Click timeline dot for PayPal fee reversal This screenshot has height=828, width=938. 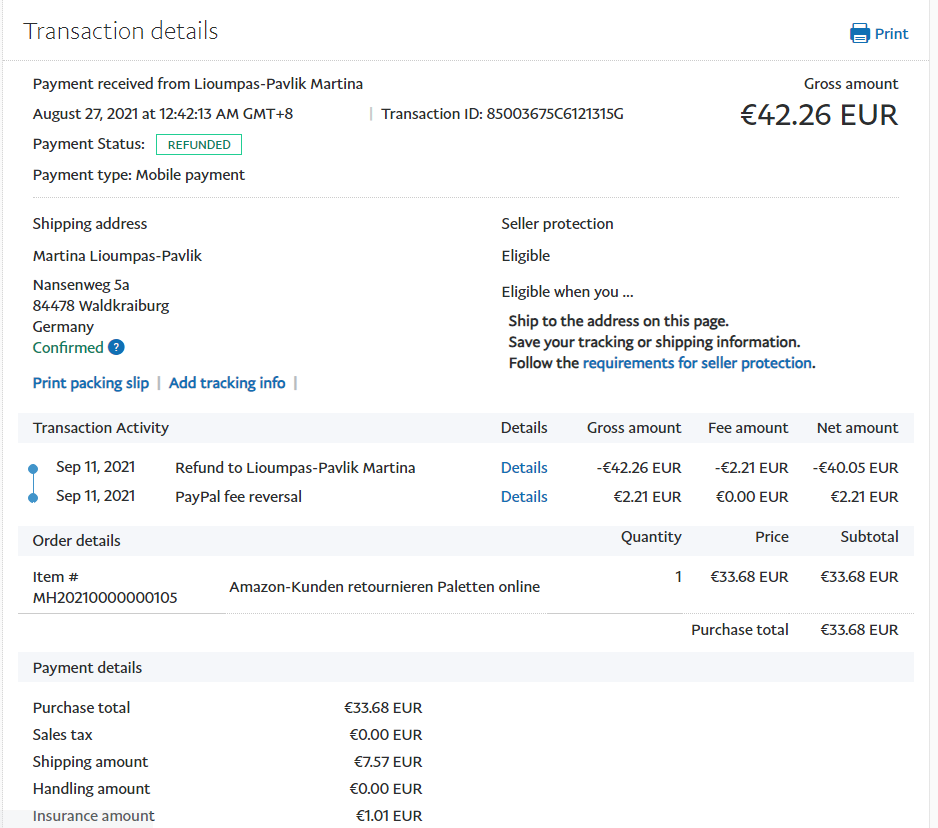pos(33,497)
